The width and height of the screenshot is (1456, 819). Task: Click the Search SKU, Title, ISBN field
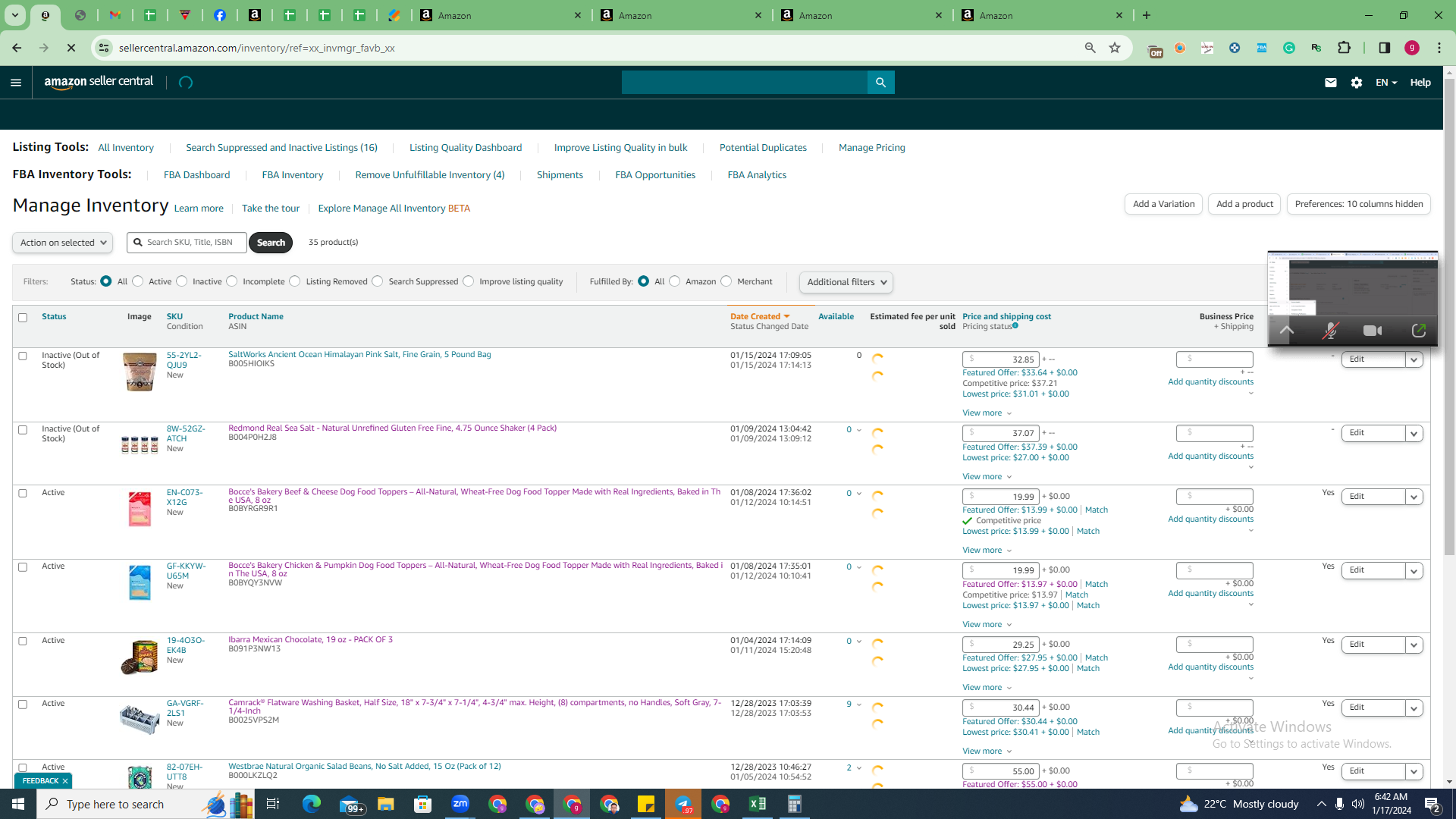tap(187, 243)
